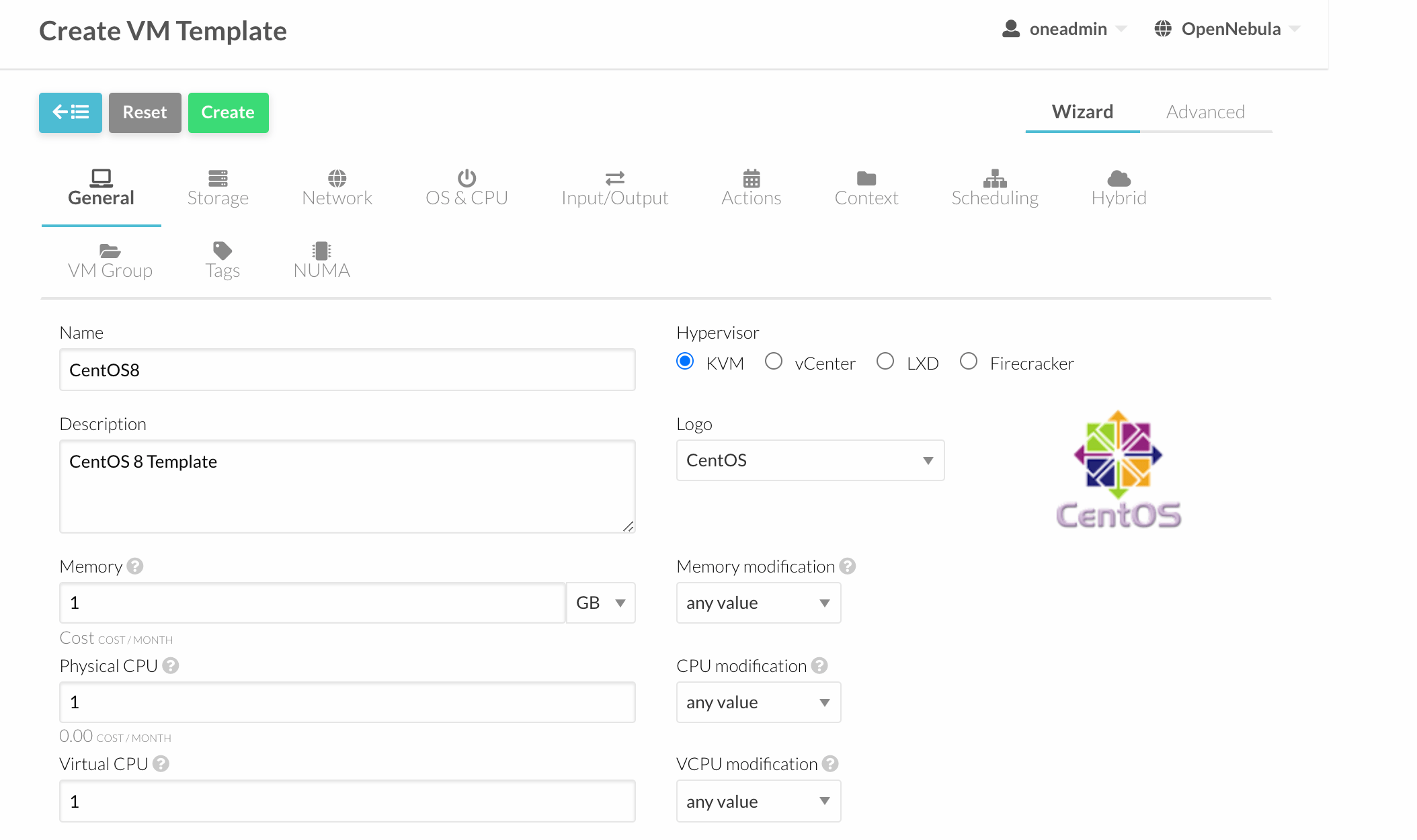Click the Virtual CPU input field
Screen dimensions: 1417x840
(348, 801)
